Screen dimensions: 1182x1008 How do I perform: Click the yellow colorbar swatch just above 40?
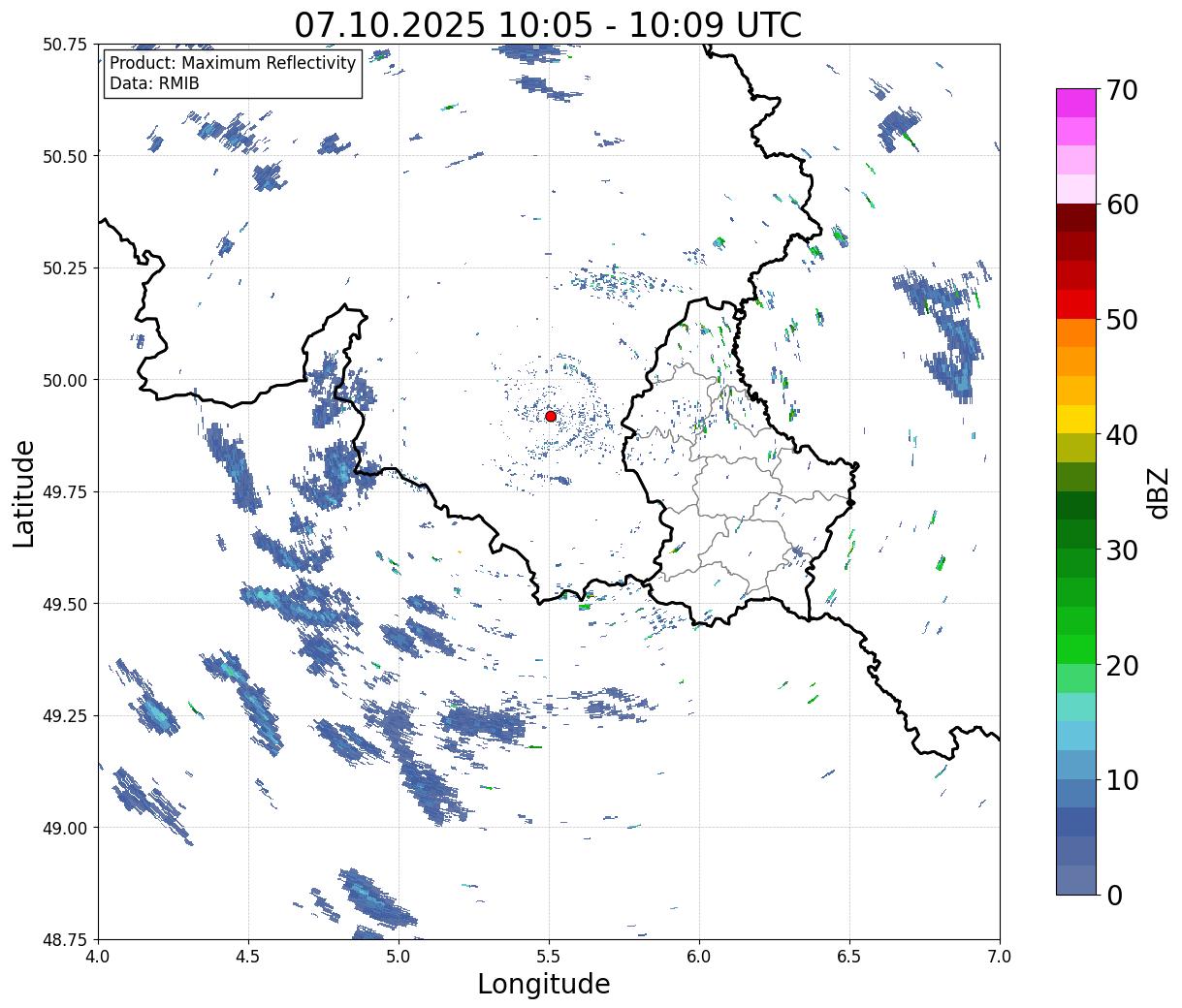[x=1076, y=419]
